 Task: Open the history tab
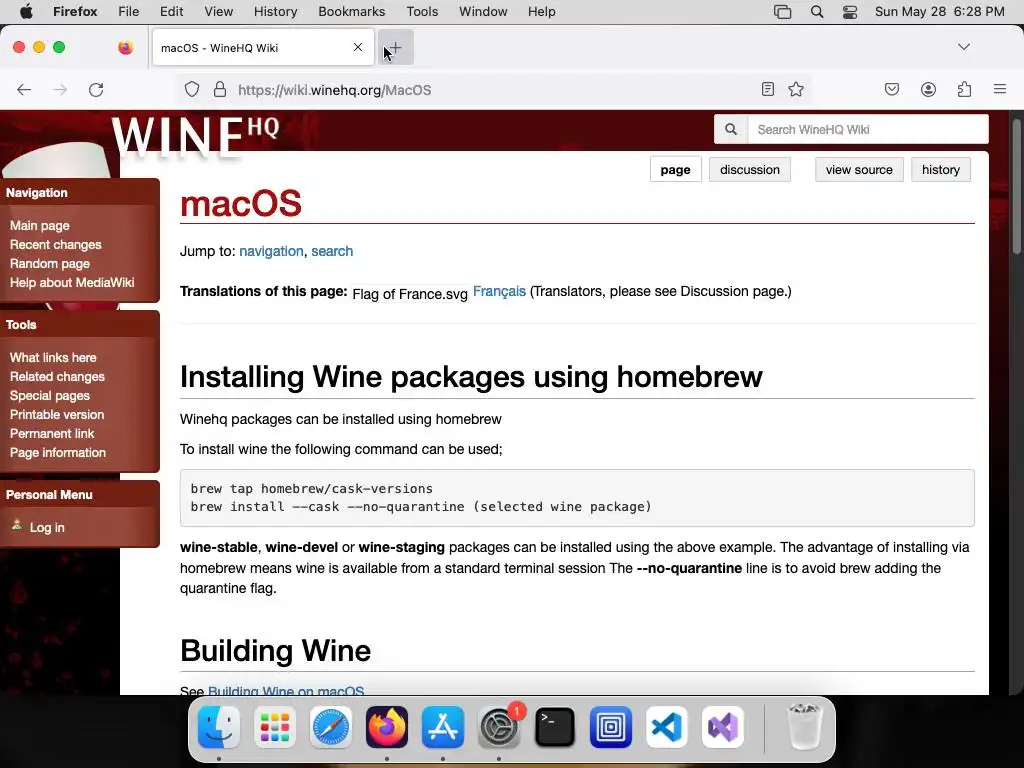[940, 170]
